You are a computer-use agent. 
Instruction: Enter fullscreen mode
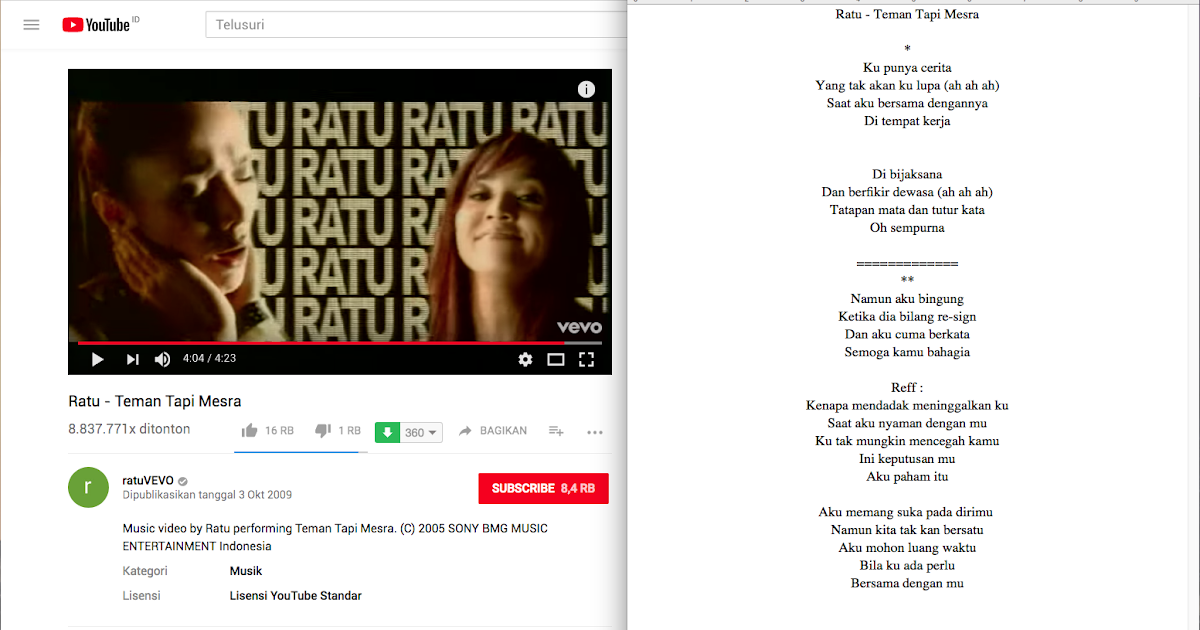click(x=587, y=359)
